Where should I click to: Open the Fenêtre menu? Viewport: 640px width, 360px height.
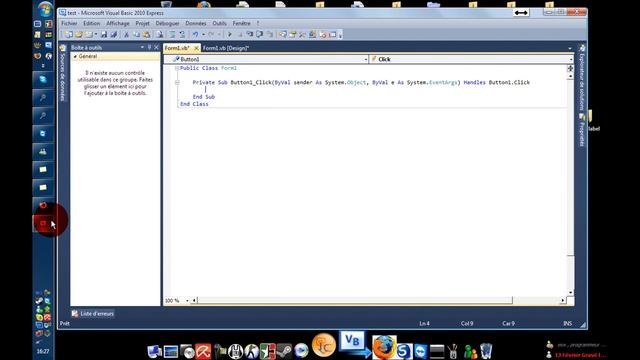(x=241, y=23)
